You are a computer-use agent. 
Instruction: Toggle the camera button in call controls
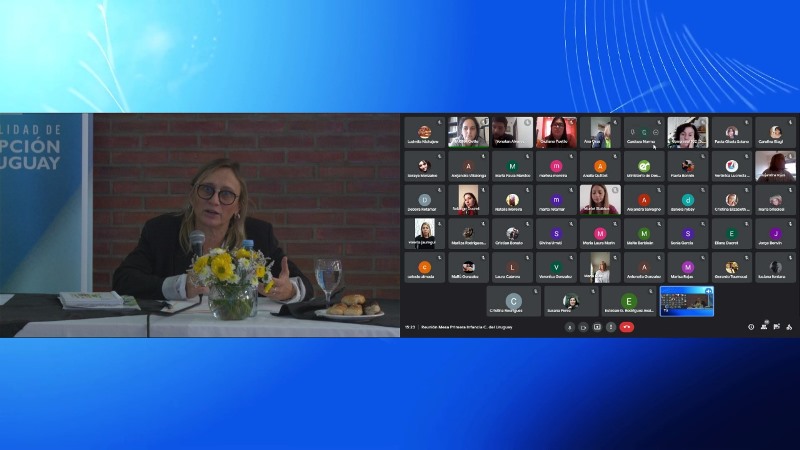coord(583,327)
